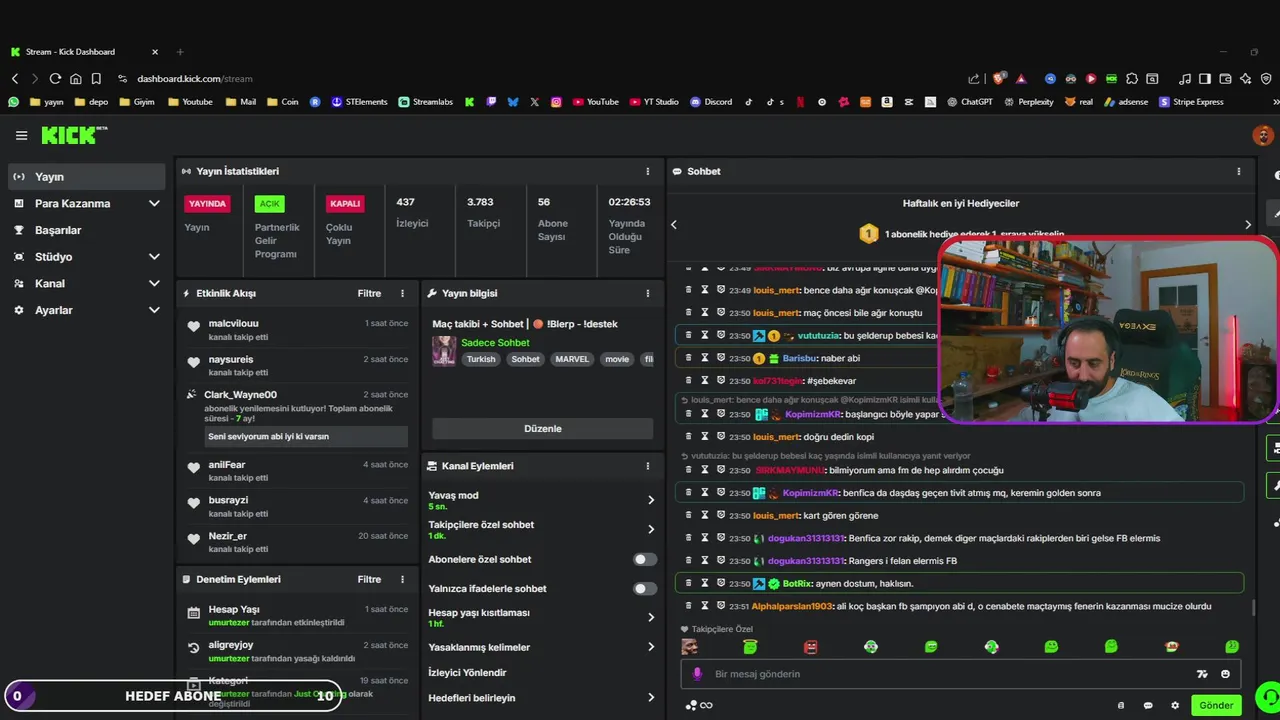Open the hamburger navigation menu
Viewport: 1280px width, 720px height.
point(21,135)
